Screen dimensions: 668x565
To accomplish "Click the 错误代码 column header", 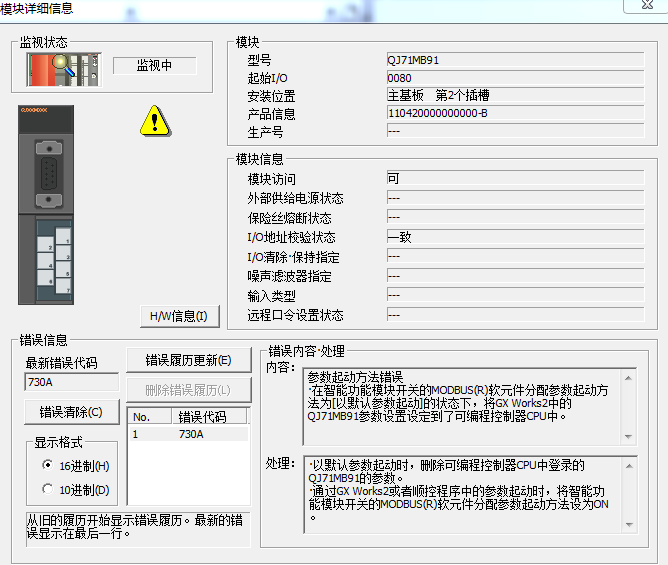I will coord(201,417).
